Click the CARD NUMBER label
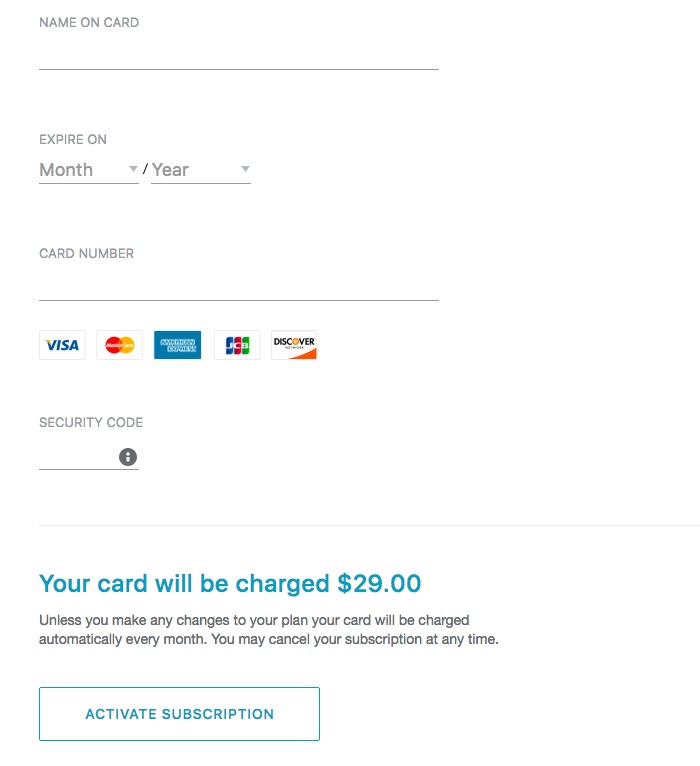 coord(86,254)
